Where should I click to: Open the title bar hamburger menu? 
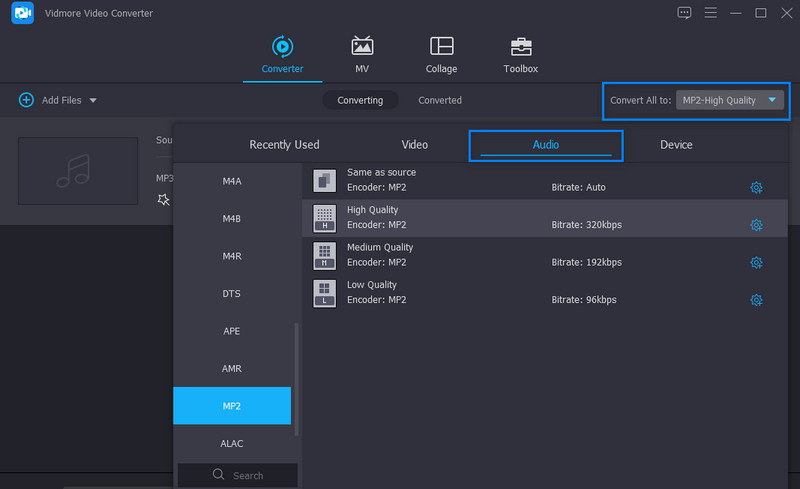710,13
